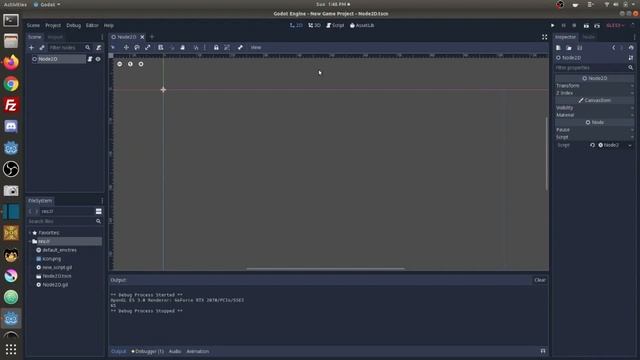Open the View menu of the viewport
The image size is (640, 360).
(256, 48)
